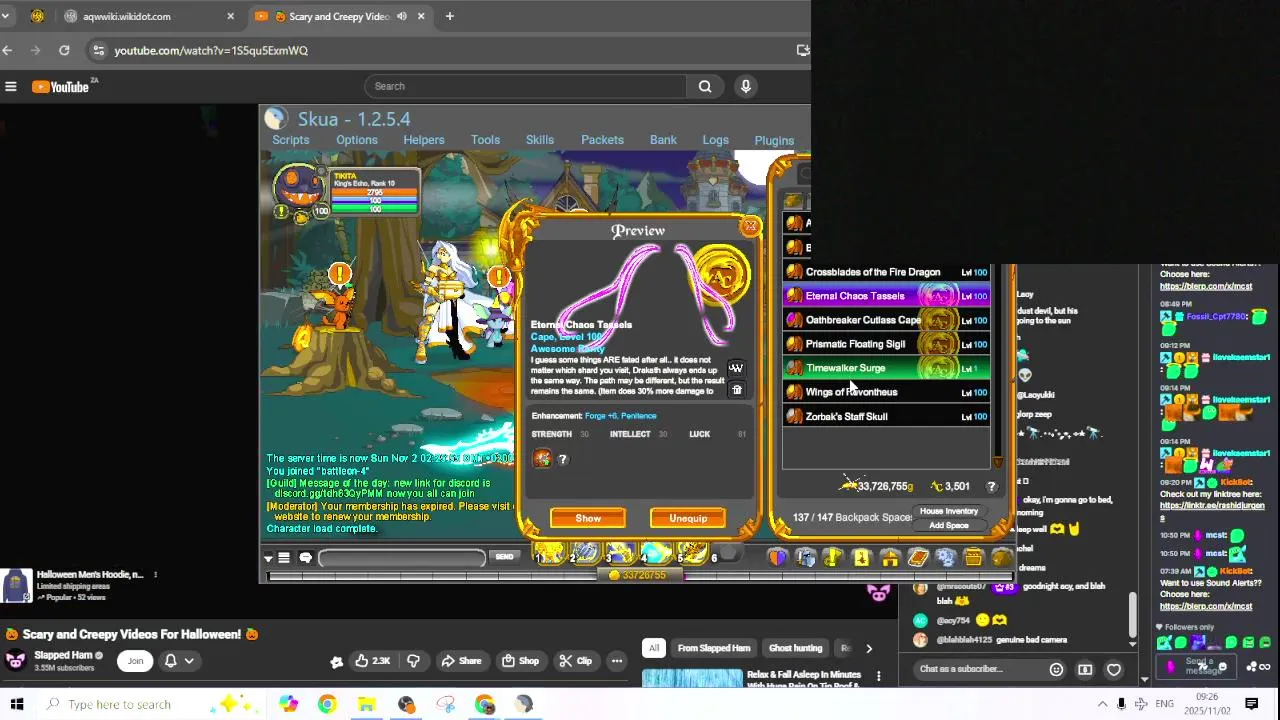
Task: Click Add Space under backpack
Action: (x=949, y=526)
